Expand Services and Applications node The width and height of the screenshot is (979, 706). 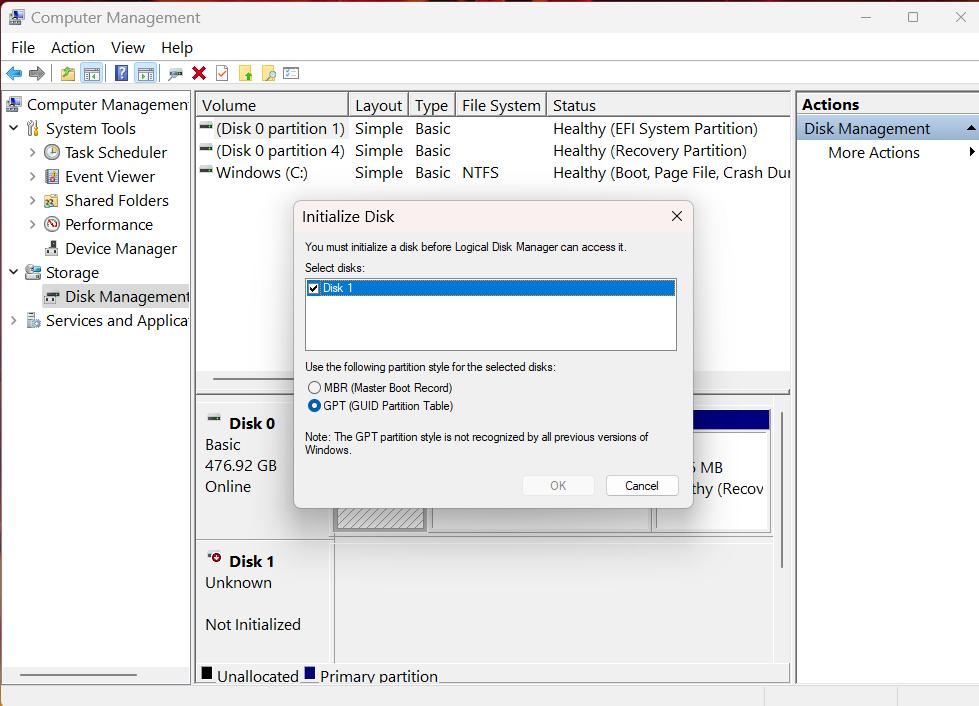14,321
